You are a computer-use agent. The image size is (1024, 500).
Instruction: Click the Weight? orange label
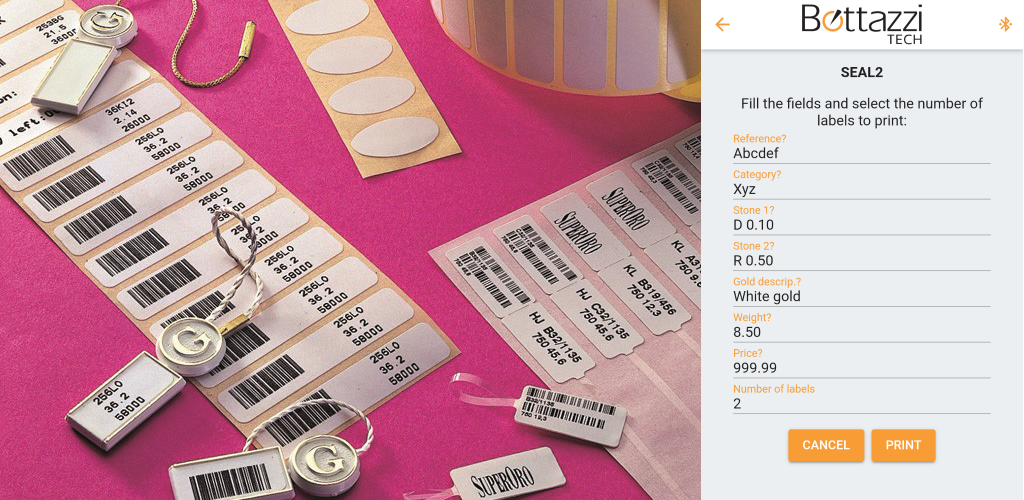pos(752,317)
